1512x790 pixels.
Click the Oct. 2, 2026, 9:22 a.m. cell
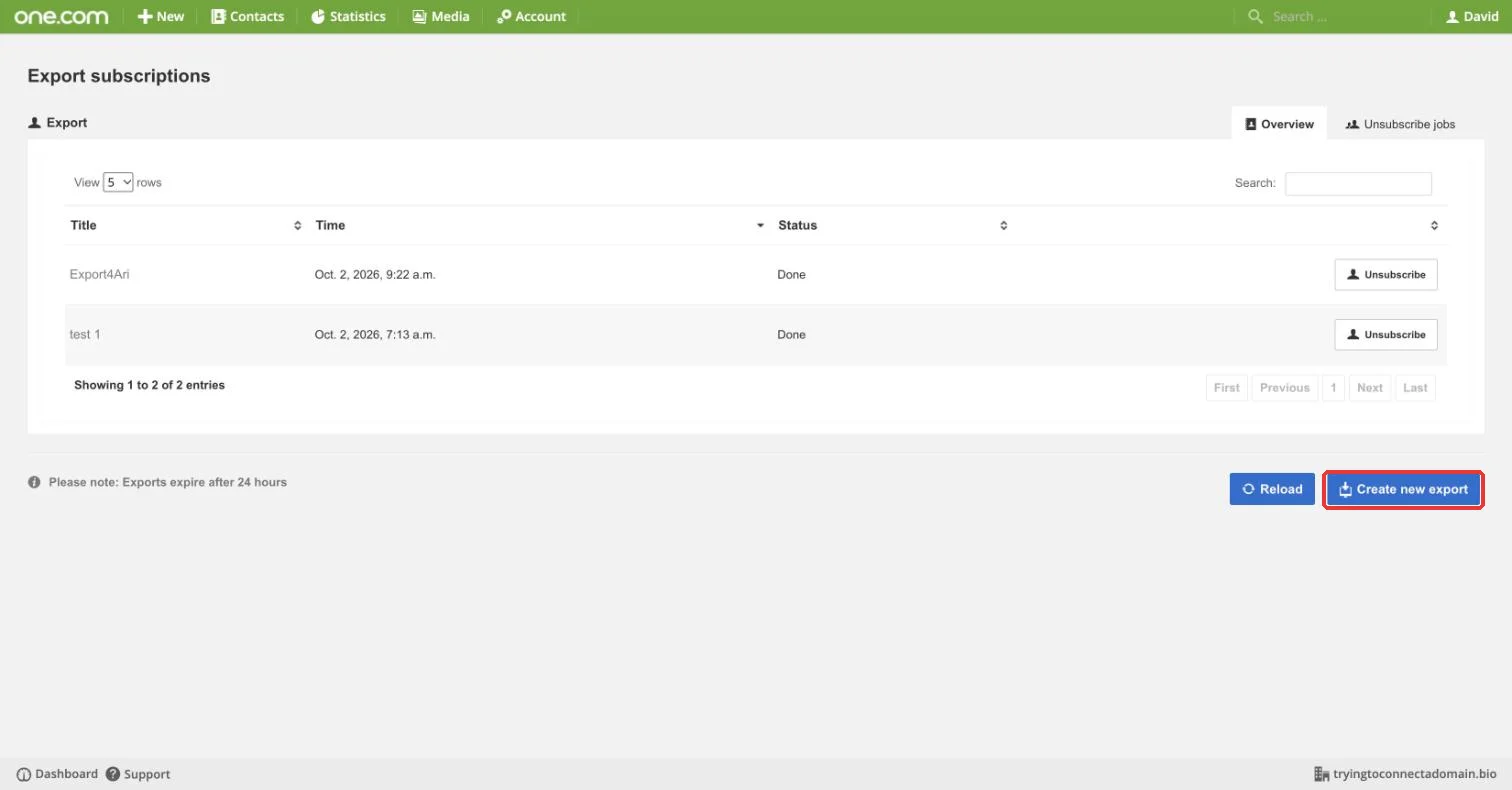tap(375, 274)
